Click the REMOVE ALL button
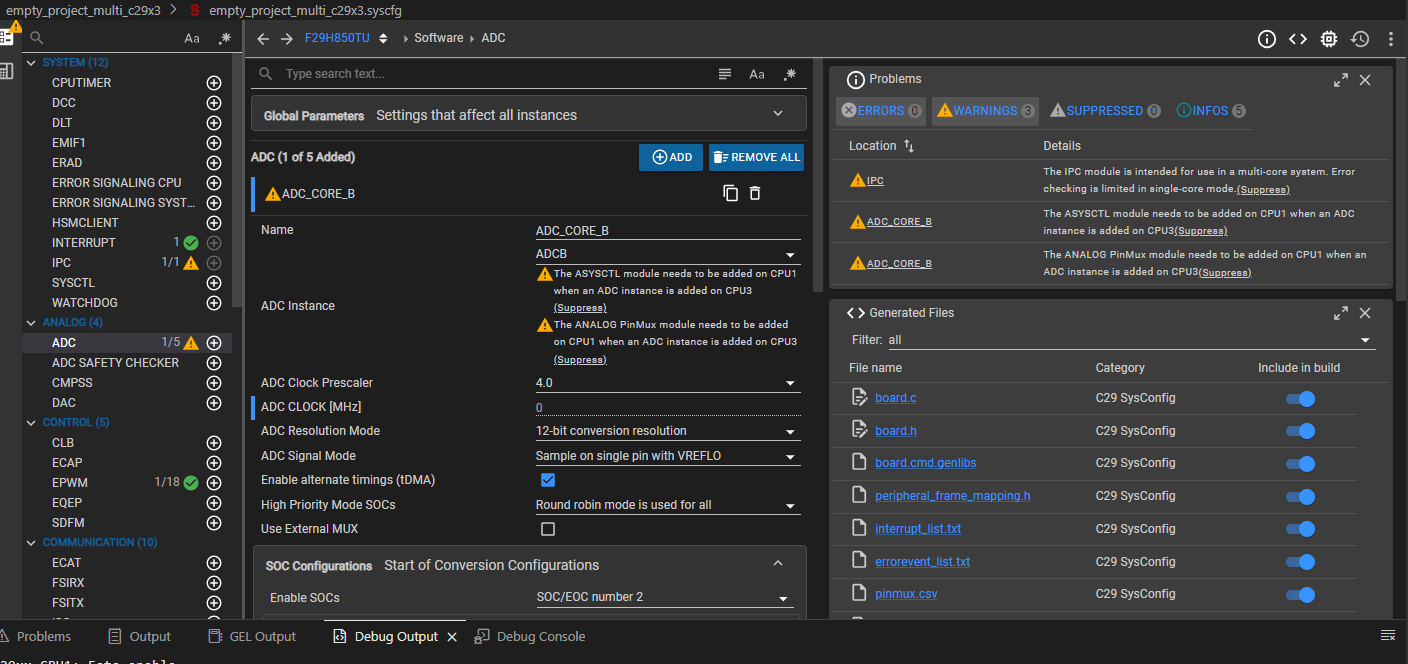The height and width of the screenshot is (664, 1408). tap(756, 157)
